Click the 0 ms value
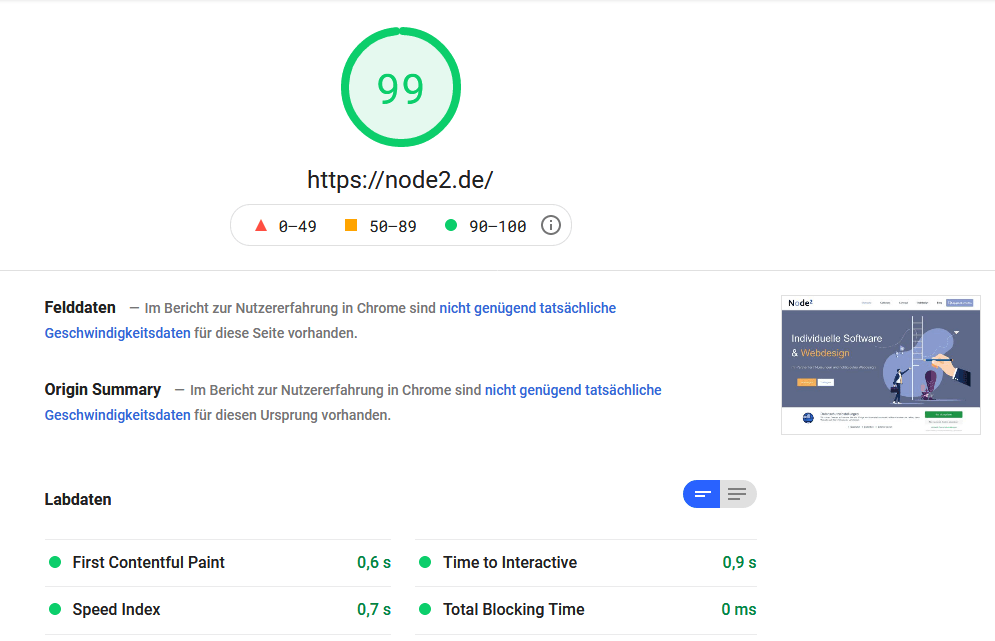 click(x=739, y=610)
